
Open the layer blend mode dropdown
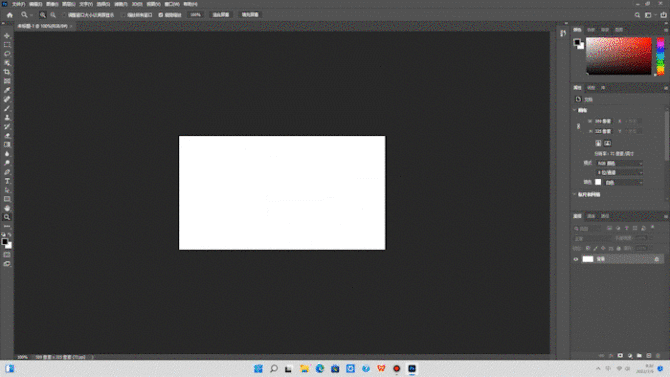[592, 239]
